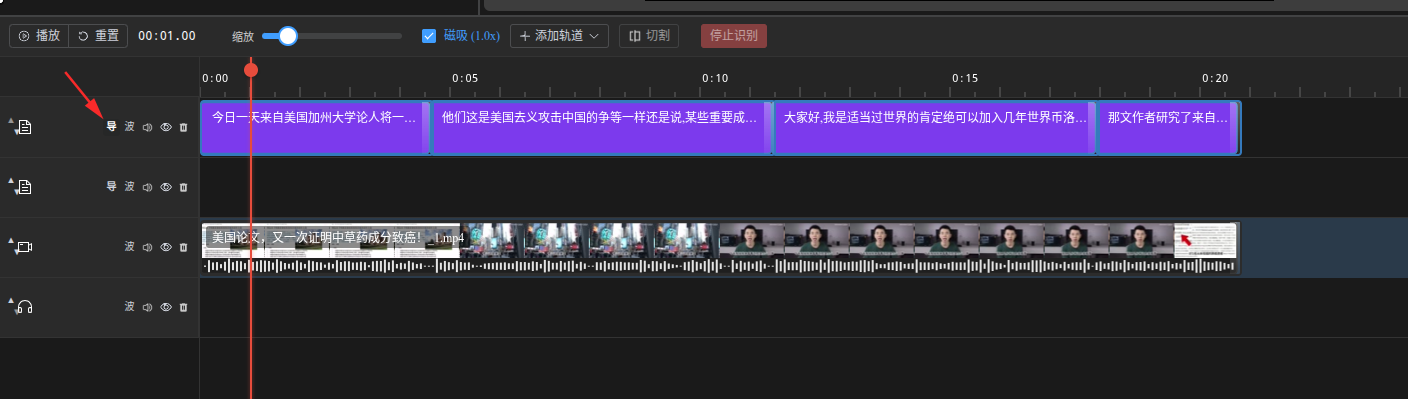Click the 0:10 mark on timeline ruler
Viewport: 1408px width, 399px height.
pyautogui.click(x=715, y=77)
